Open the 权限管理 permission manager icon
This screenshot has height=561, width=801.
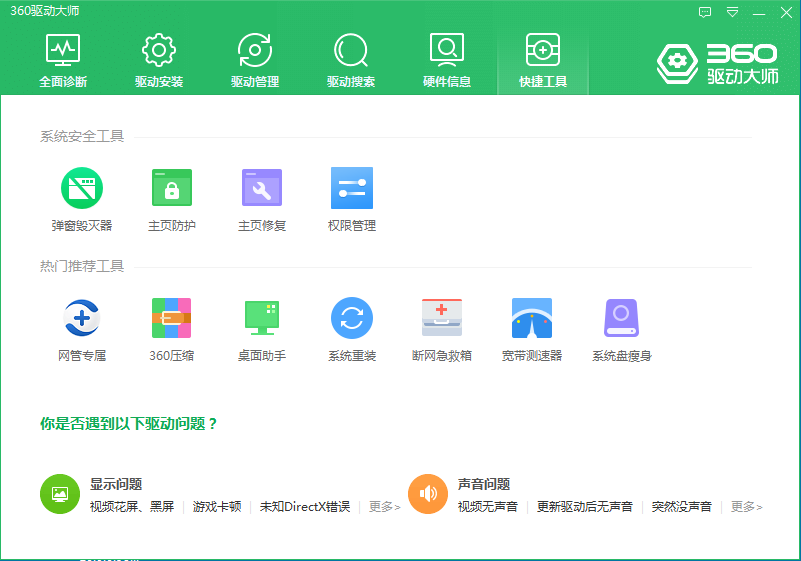352,188
